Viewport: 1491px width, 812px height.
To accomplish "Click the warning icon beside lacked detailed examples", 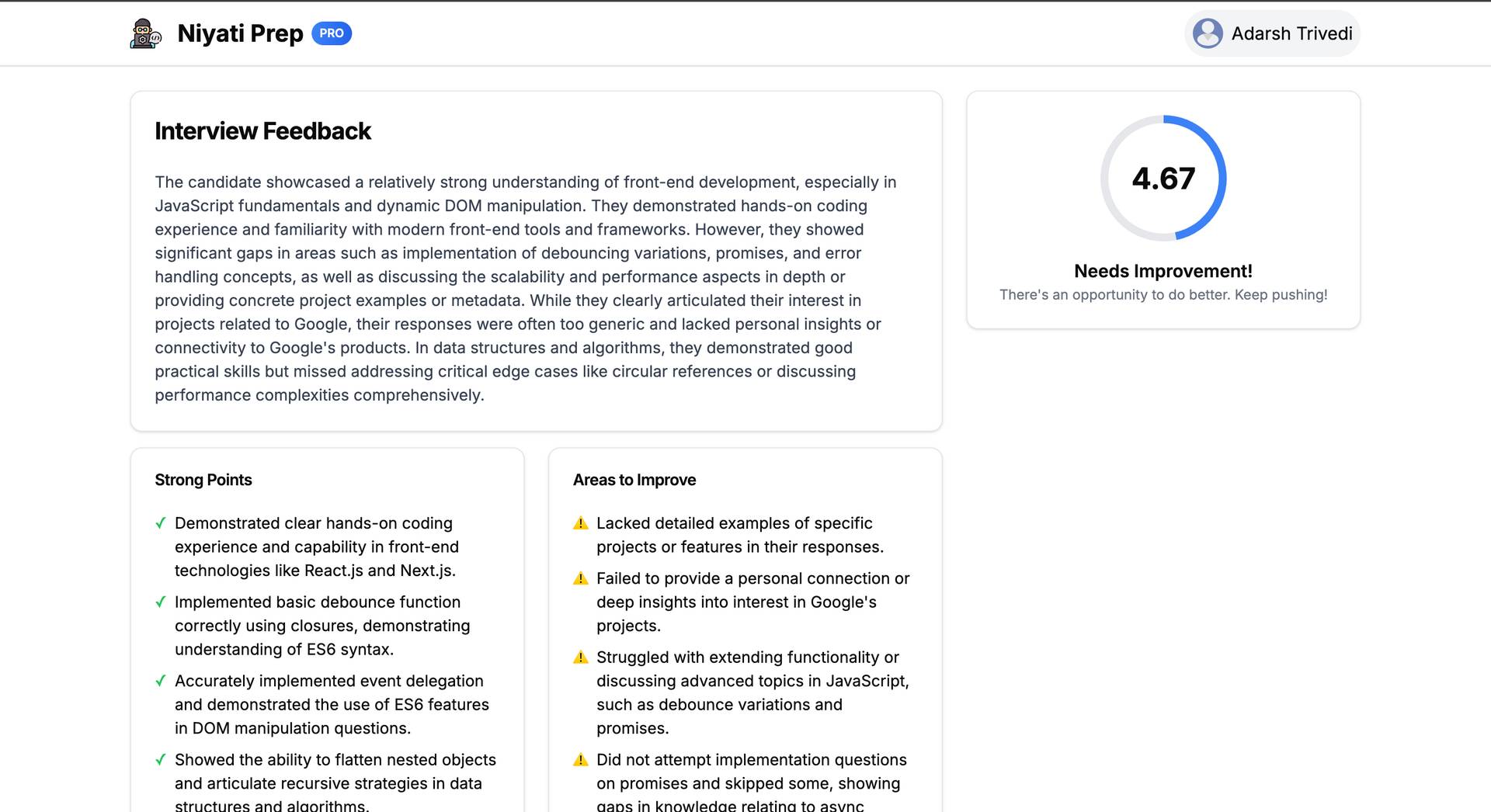I will [x=580, y=523].
